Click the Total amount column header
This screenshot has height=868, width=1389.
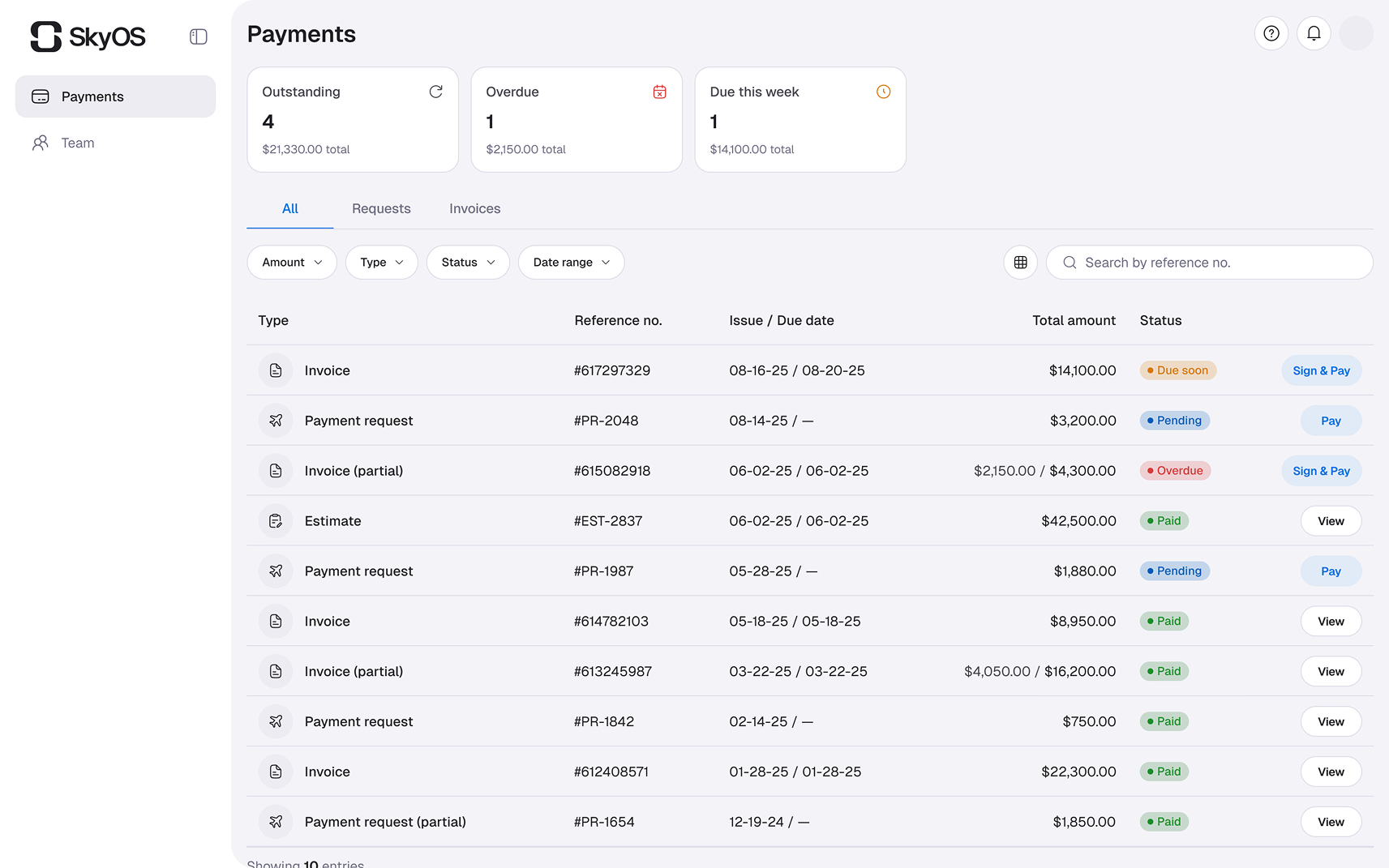tap(1074, 321)
